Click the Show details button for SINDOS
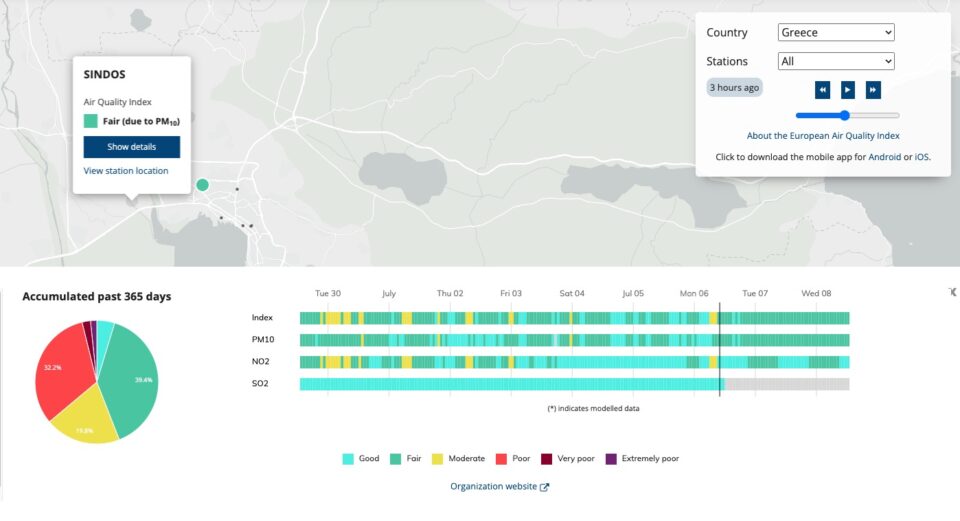Image resolution: width=960 pixels, height=521 pixels. tap(132, 147)
